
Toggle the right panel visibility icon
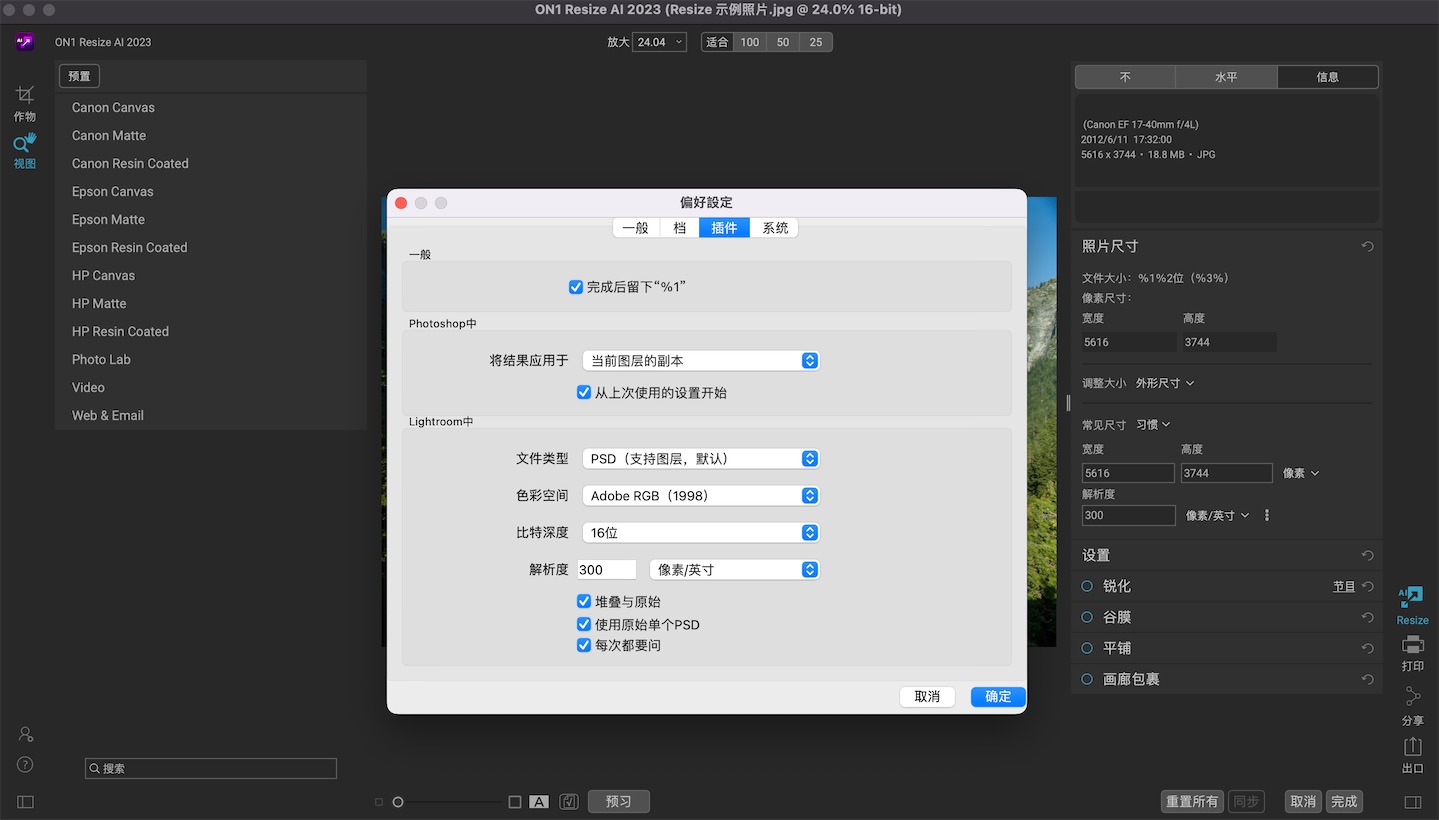(1412, 802)
